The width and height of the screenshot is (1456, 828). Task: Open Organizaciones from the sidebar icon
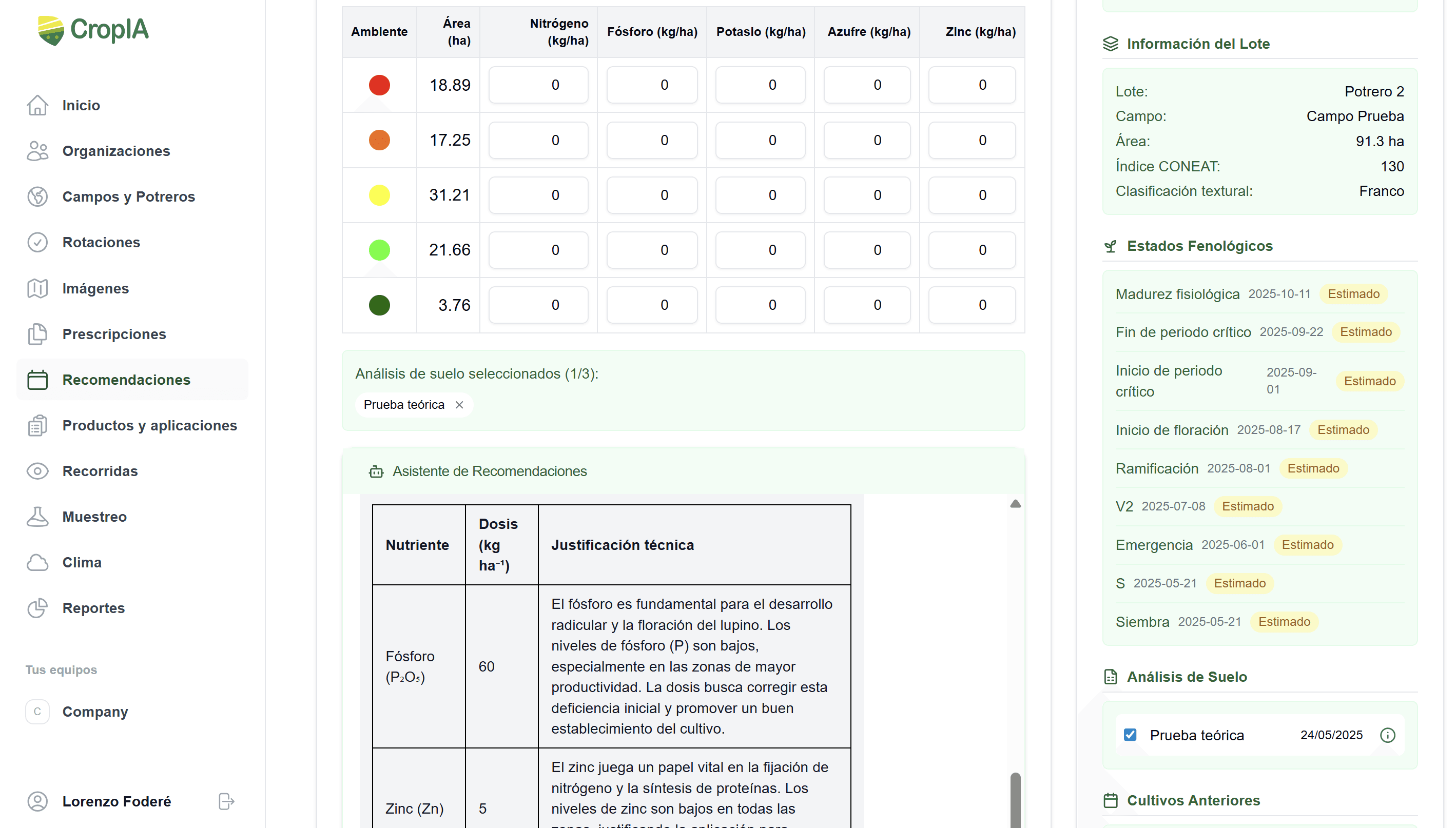click(x=37, y=151)
